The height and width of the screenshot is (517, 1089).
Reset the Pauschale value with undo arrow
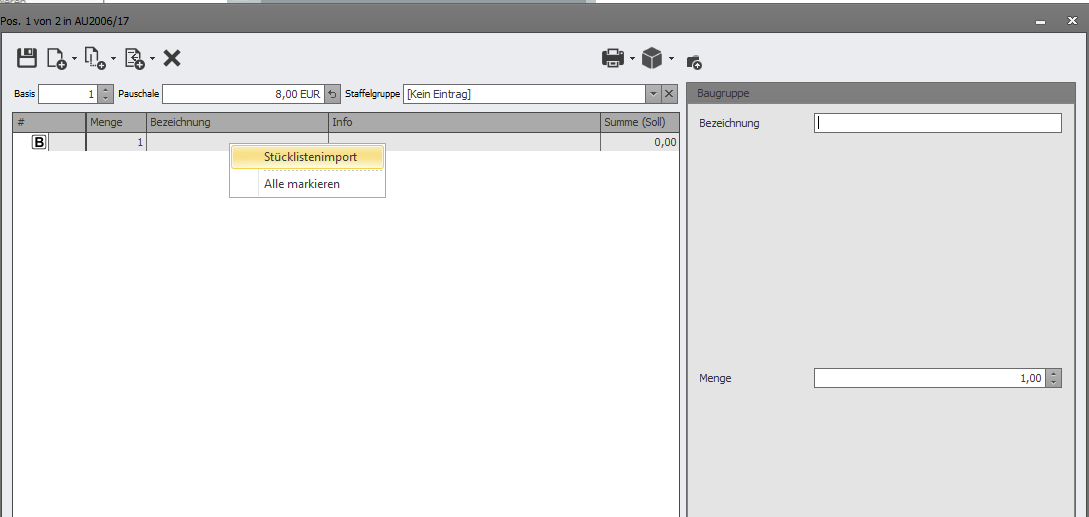[333, 94]
